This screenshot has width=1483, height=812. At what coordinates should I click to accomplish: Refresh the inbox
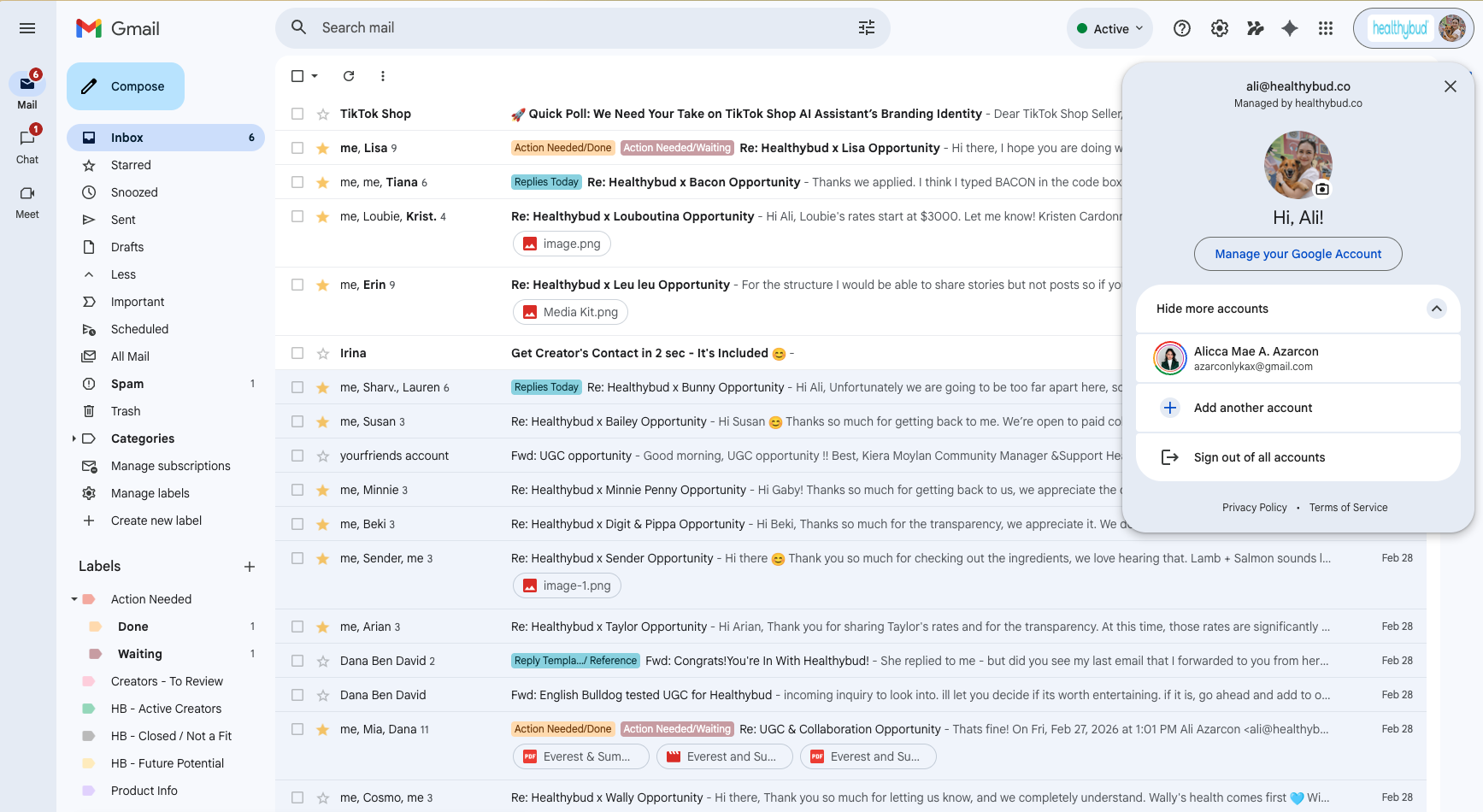[349, 76]
